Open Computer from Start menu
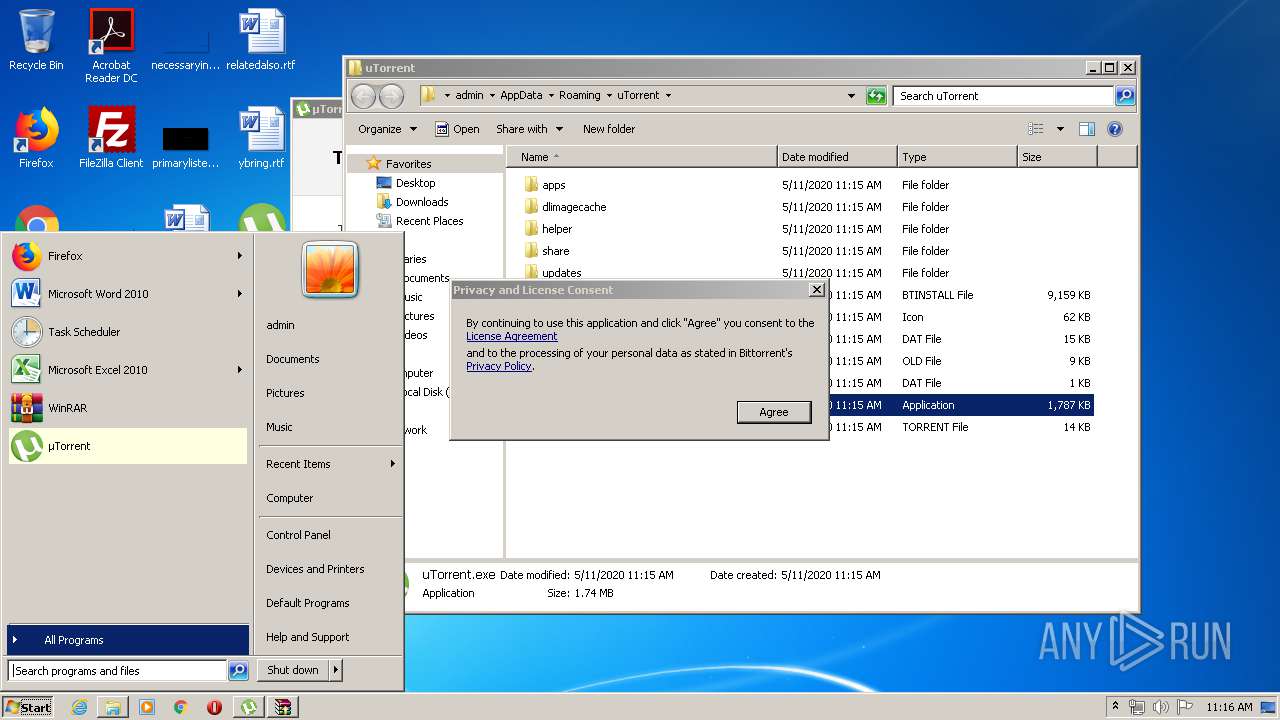Viewport: 1280px width, 720px height. [x=290, y=498]
